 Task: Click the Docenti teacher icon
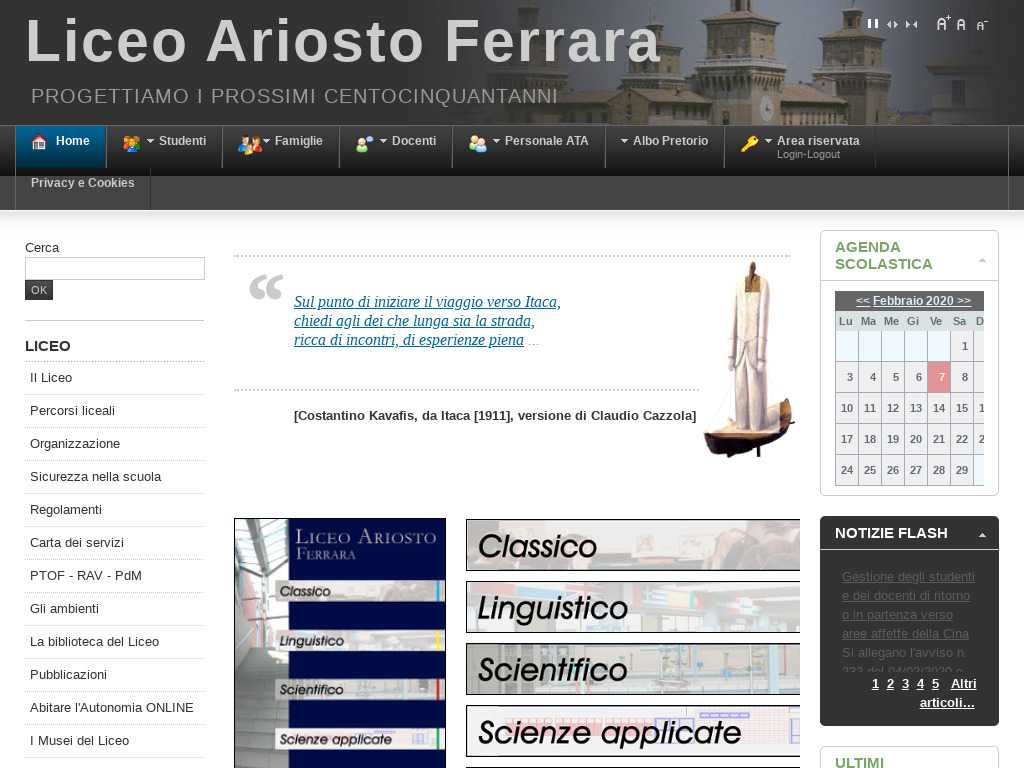[x=364, y=144]
